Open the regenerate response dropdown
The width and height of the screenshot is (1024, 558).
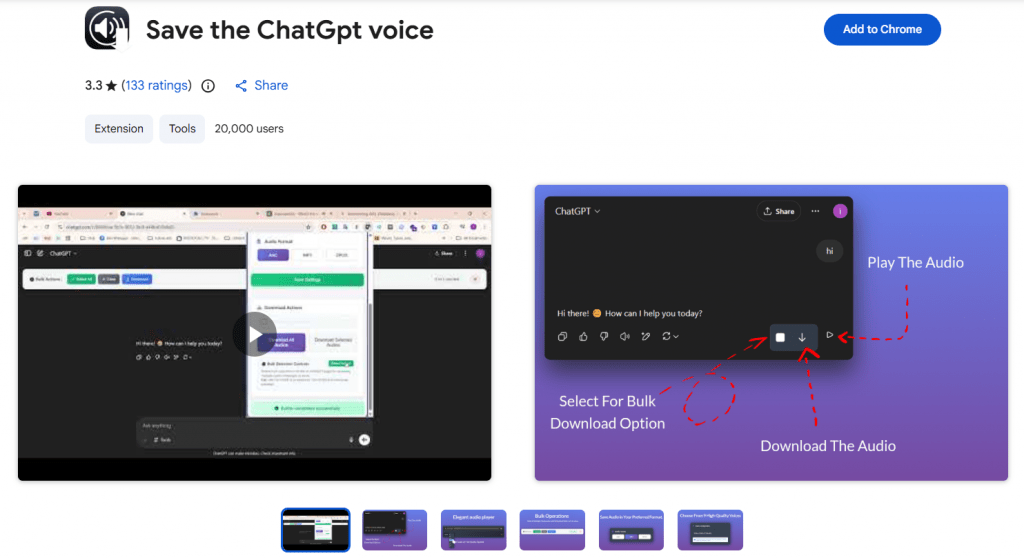pos(670,336)
